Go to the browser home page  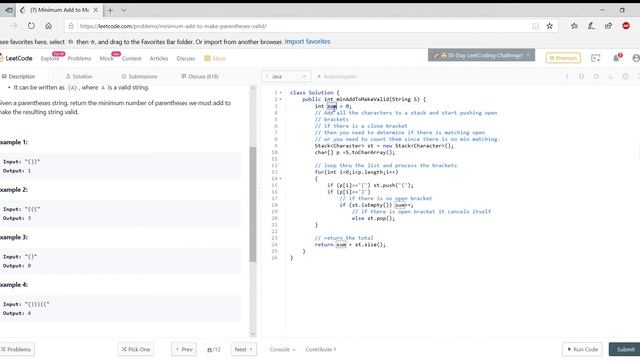49,26
